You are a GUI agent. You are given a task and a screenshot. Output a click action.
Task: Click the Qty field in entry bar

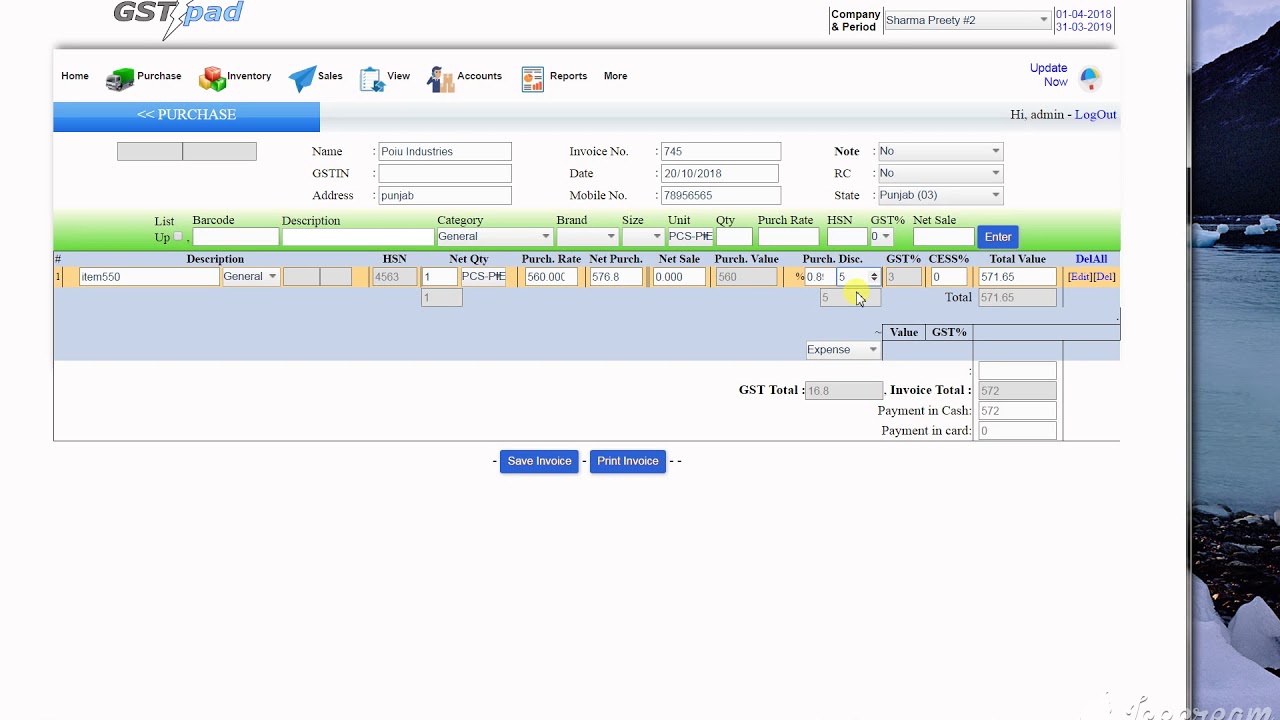734,237
